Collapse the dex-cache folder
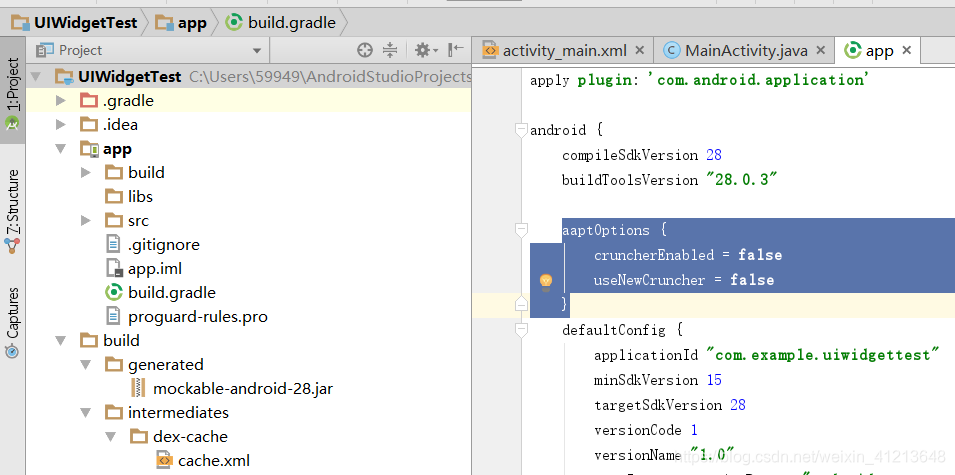Screen dimensions: 955x475 coord(110,437)
